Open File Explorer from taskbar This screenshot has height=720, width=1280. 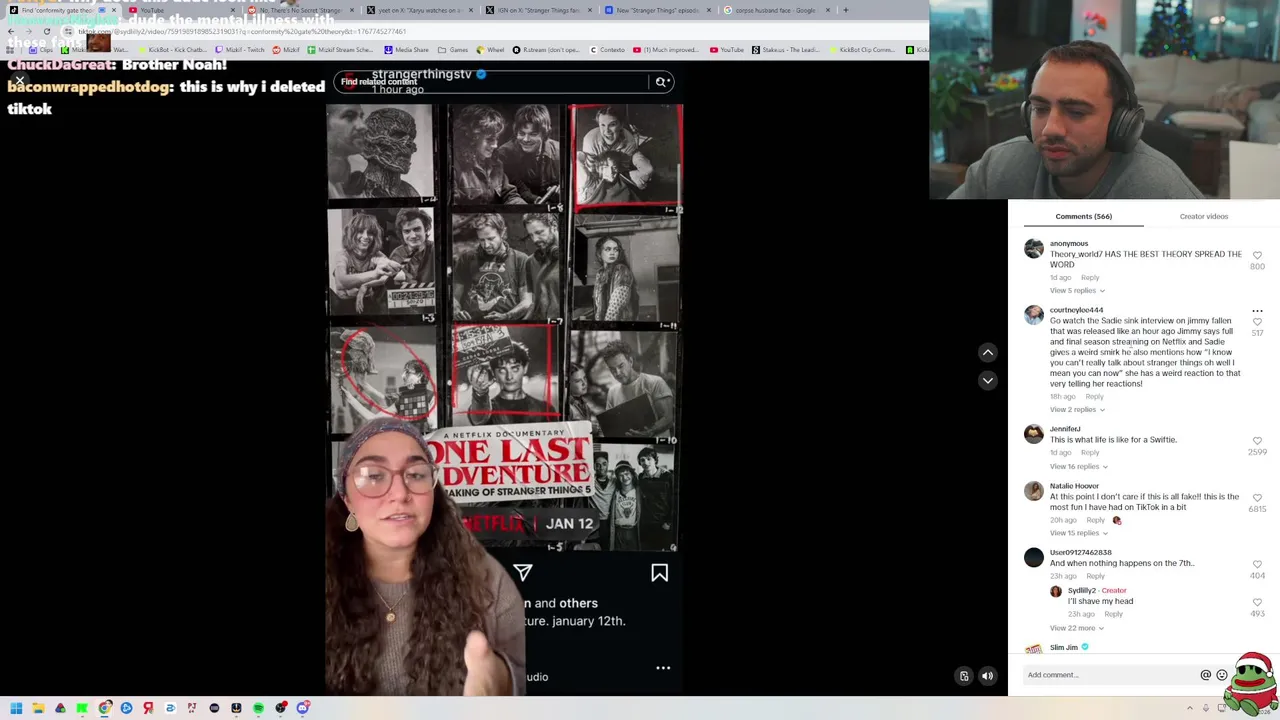coord(38,708)
